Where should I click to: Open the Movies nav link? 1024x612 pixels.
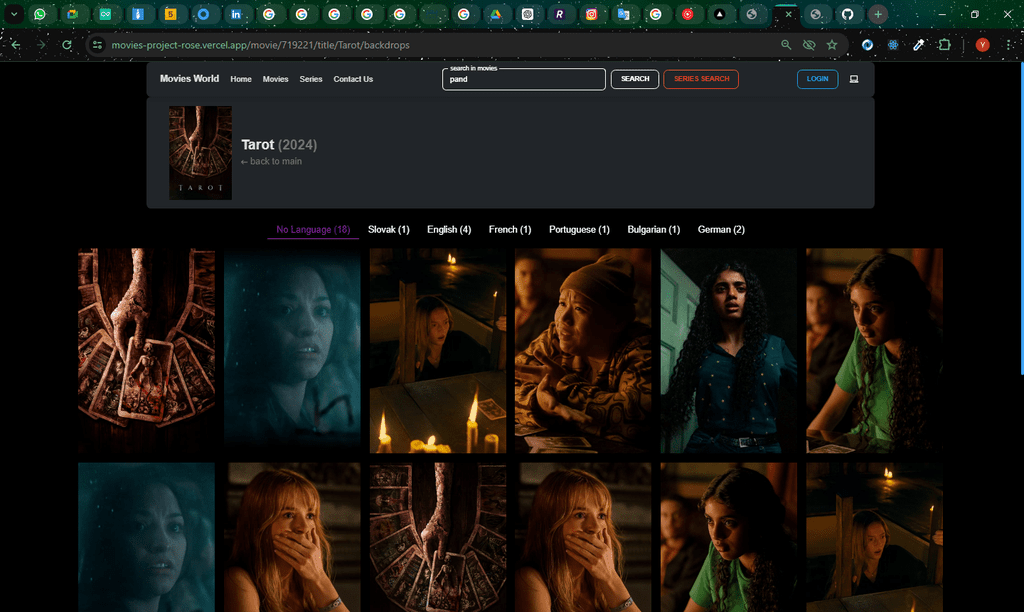tap(276, 79)
